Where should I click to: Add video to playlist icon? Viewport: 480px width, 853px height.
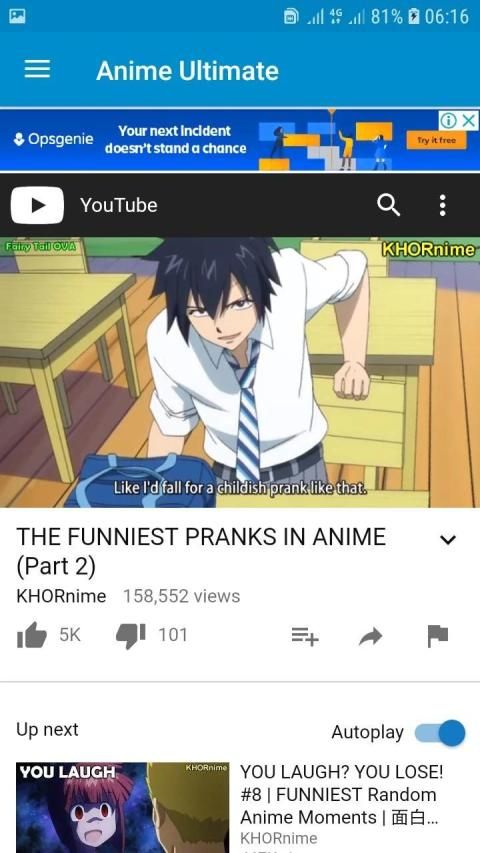(x=305, y=635)
